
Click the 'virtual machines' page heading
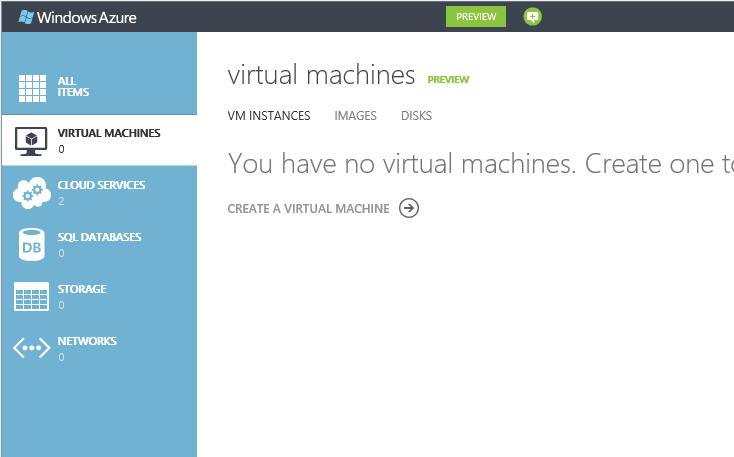tap(321, 75)
